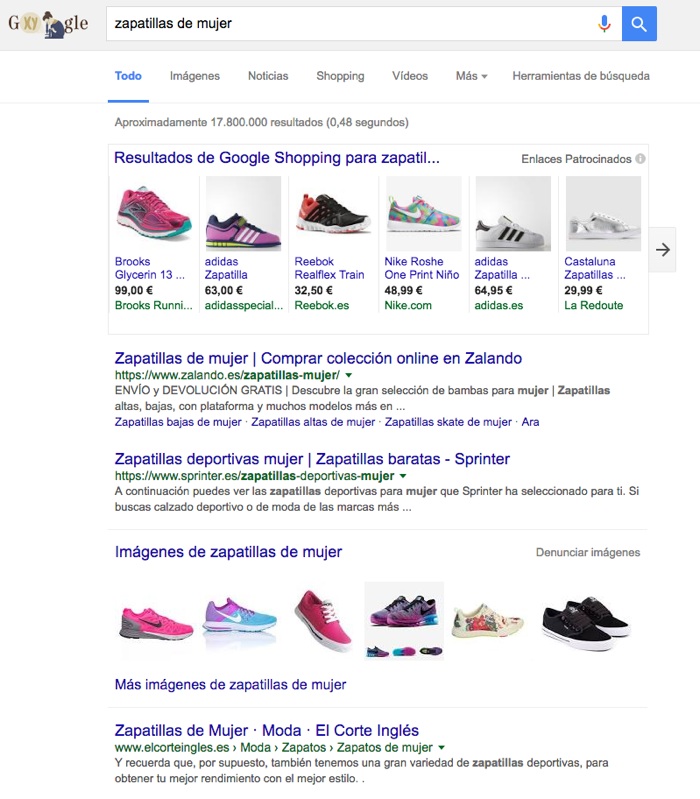The width and height of the screenshot is (700, 799).
Task: Select the Todo tab
Action: tap(128, 76)
